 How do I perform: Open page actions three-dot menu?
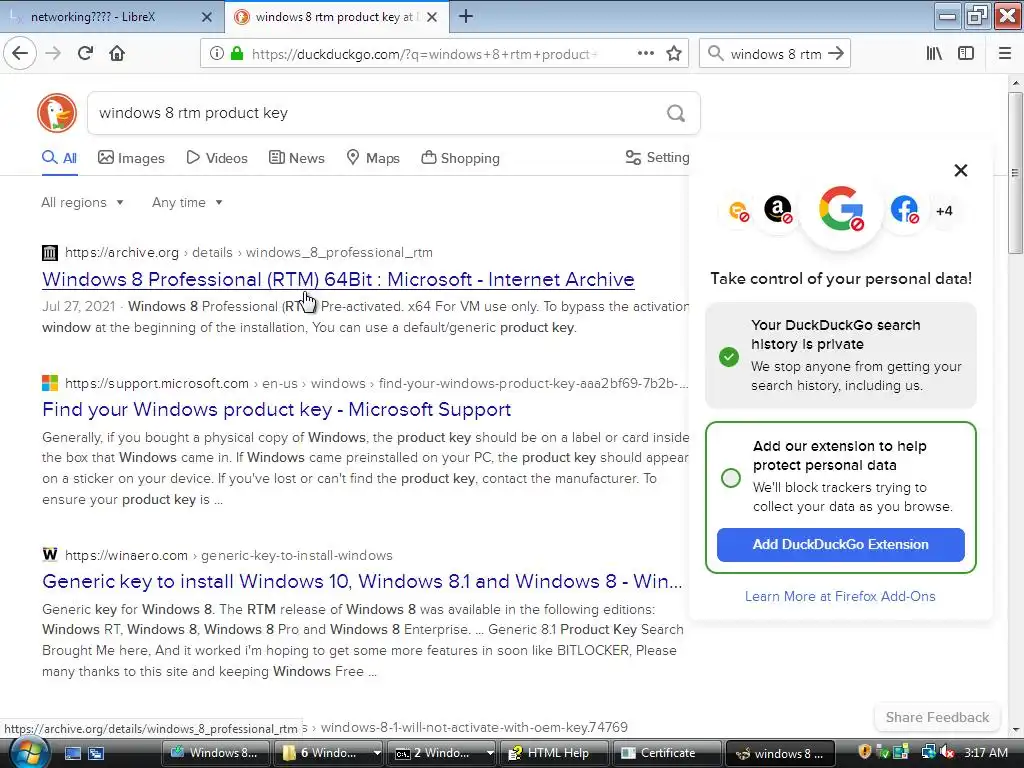point(646,54)
